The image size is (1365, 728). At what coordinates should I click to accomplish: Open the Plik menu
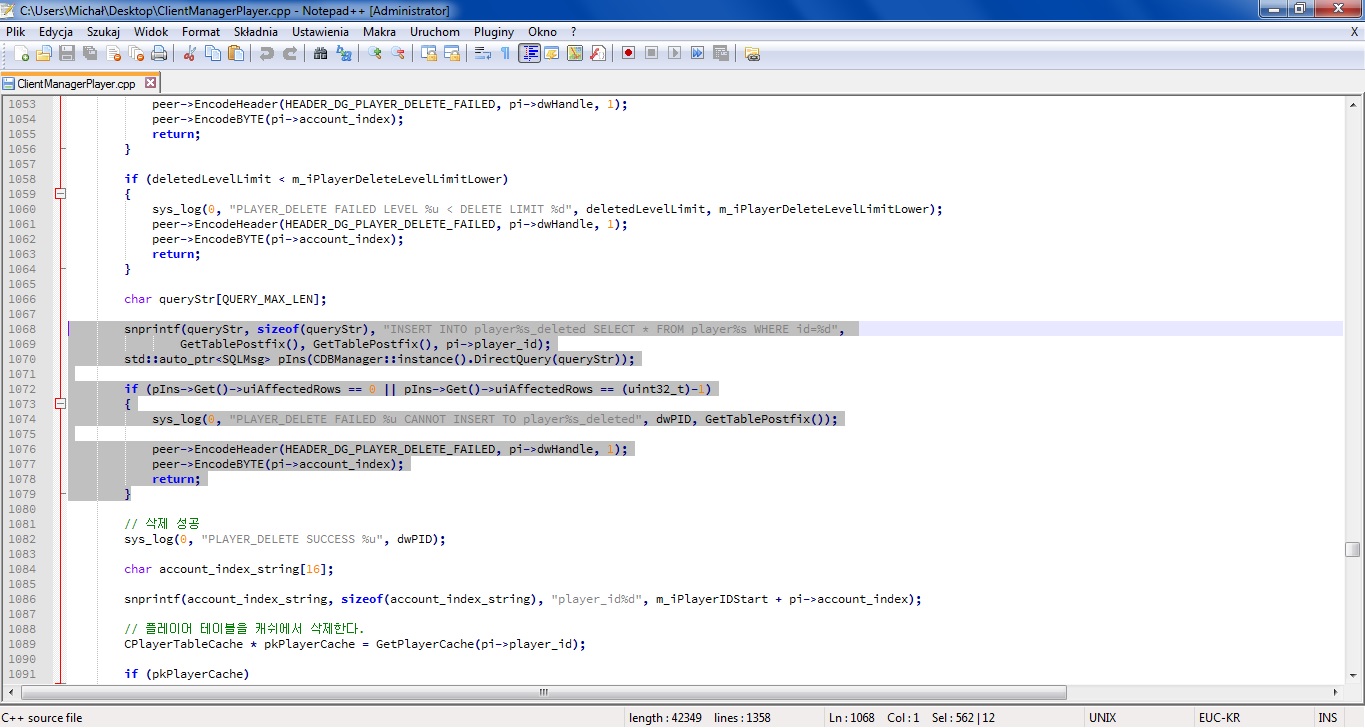pyautogui.click(x=15, y=32)
